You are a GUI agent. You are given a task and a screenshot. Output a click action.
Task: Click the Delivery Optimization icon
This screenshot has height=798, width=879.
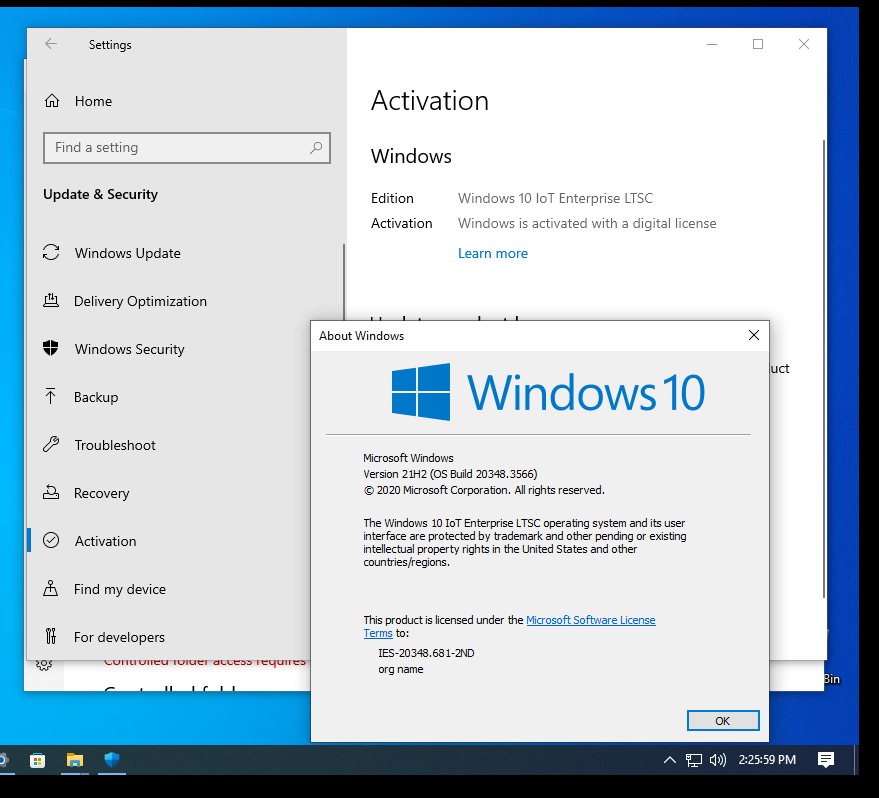click(51, 300)
